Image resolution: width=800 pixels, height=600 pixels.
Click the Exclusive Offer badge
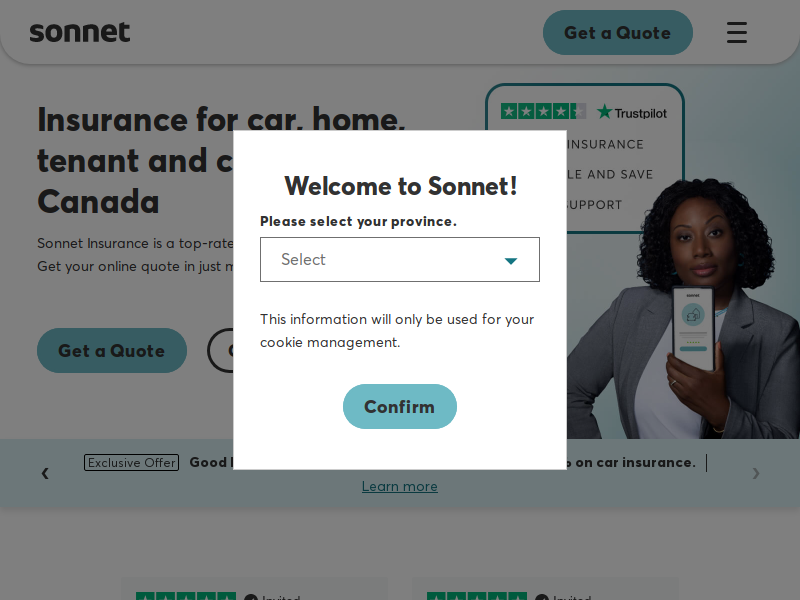[x=131, y=462]
